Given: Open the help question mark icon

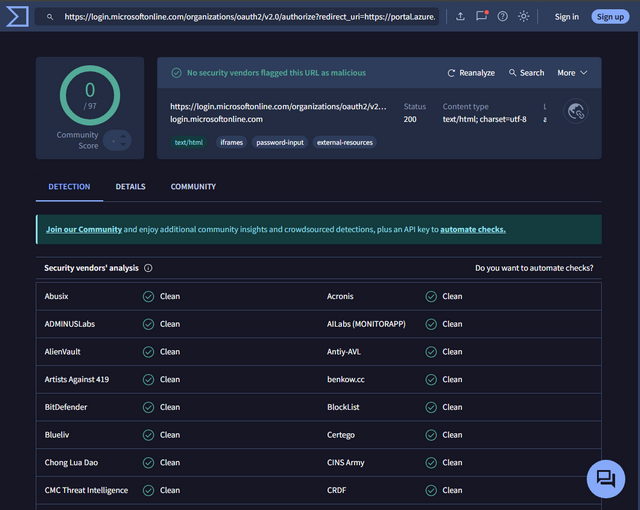Looking at the screenshot, I should point(502,16).
